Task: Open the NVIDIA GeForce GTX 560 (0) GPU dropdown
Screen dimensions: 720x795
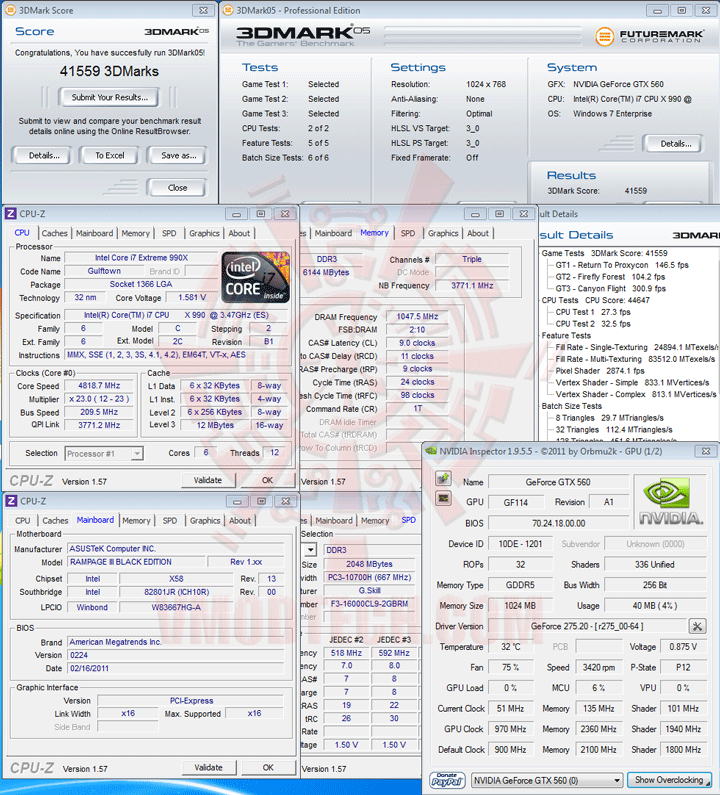Action: (547, 780)
